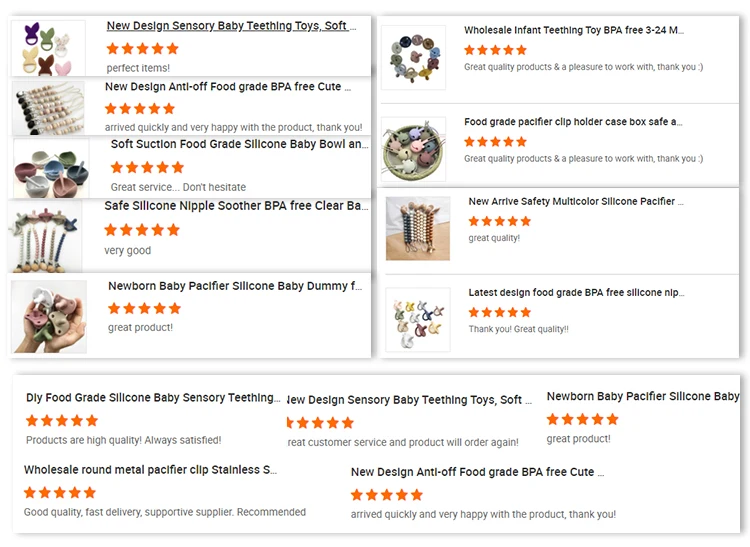750x547 pixels.
Task: Click the stars under the 'very good' review product
Action: pos(142,230)
